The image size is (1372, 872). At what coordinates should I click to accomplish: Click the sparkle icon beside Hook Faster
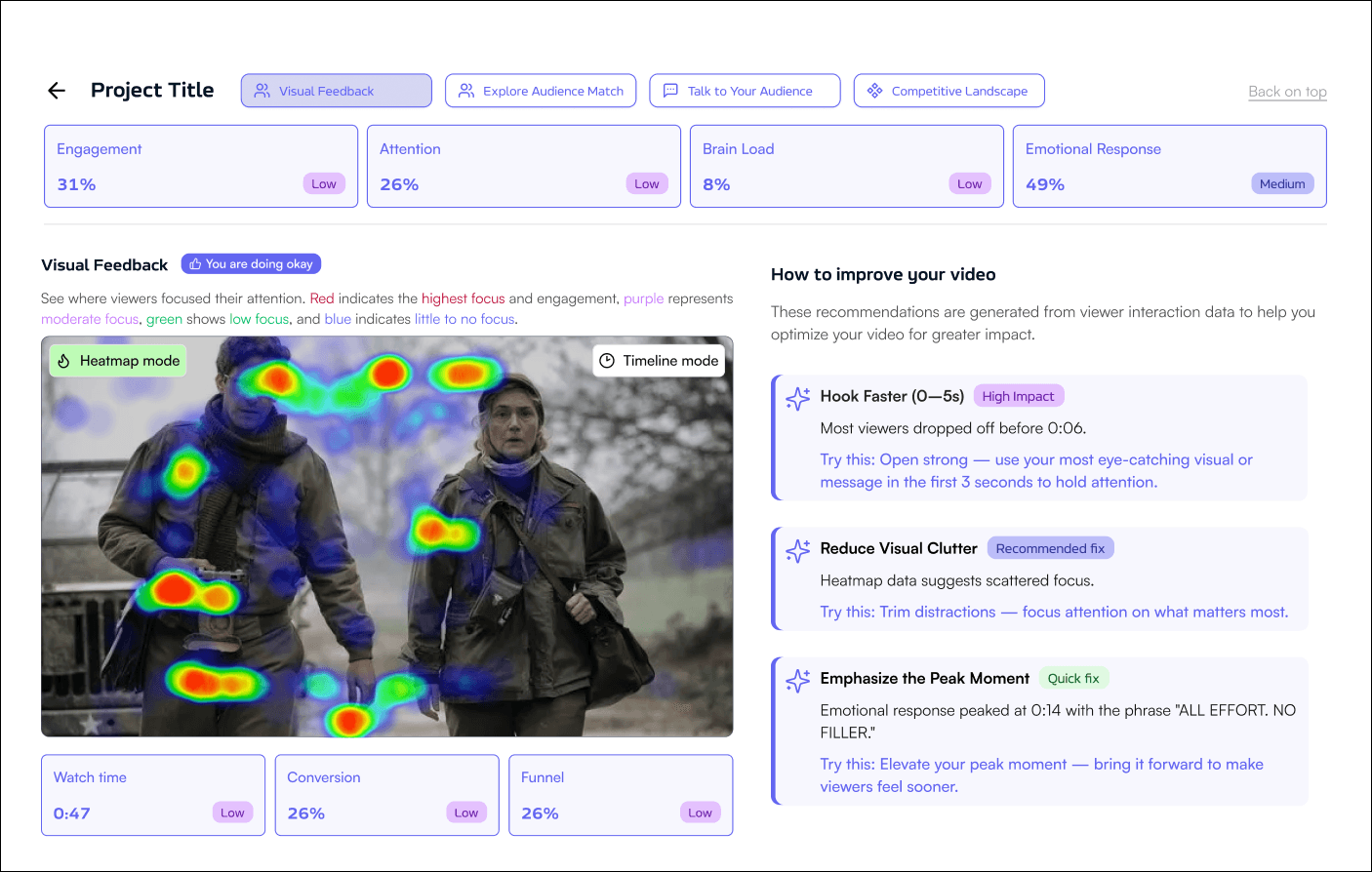(798, 398)
